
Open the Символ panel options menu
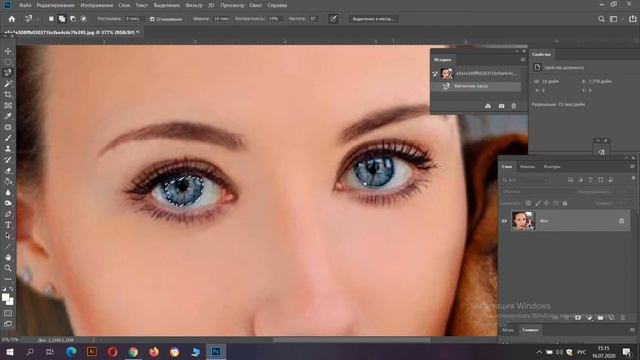point(632,330)
